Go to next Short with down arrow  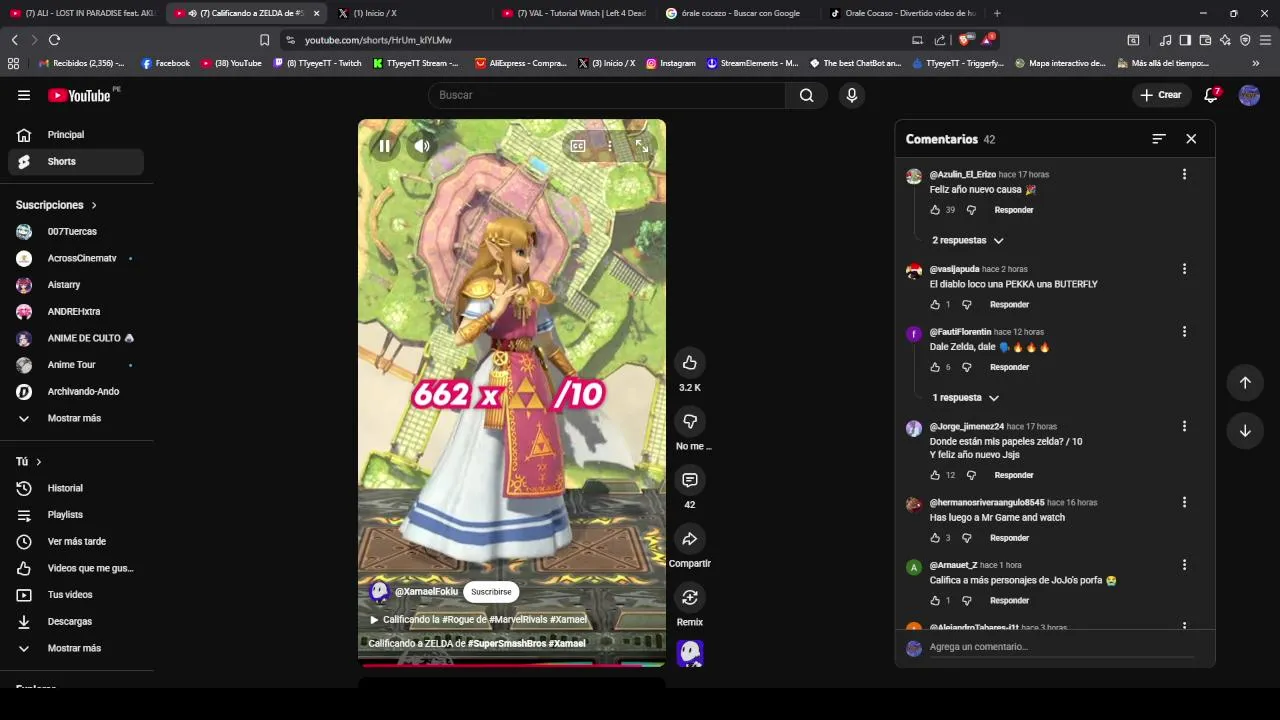[1245, 431]
